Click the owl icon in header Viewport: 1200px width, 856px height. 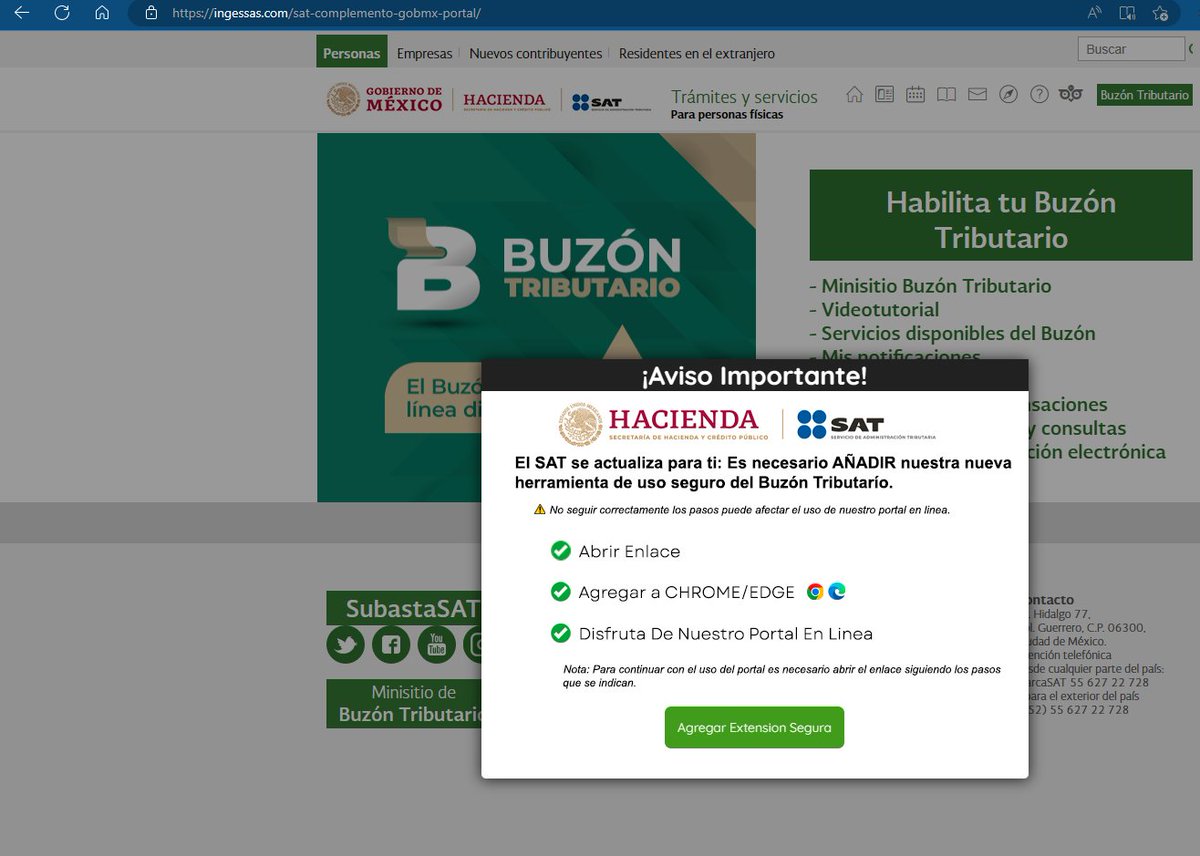point(1071,94)
